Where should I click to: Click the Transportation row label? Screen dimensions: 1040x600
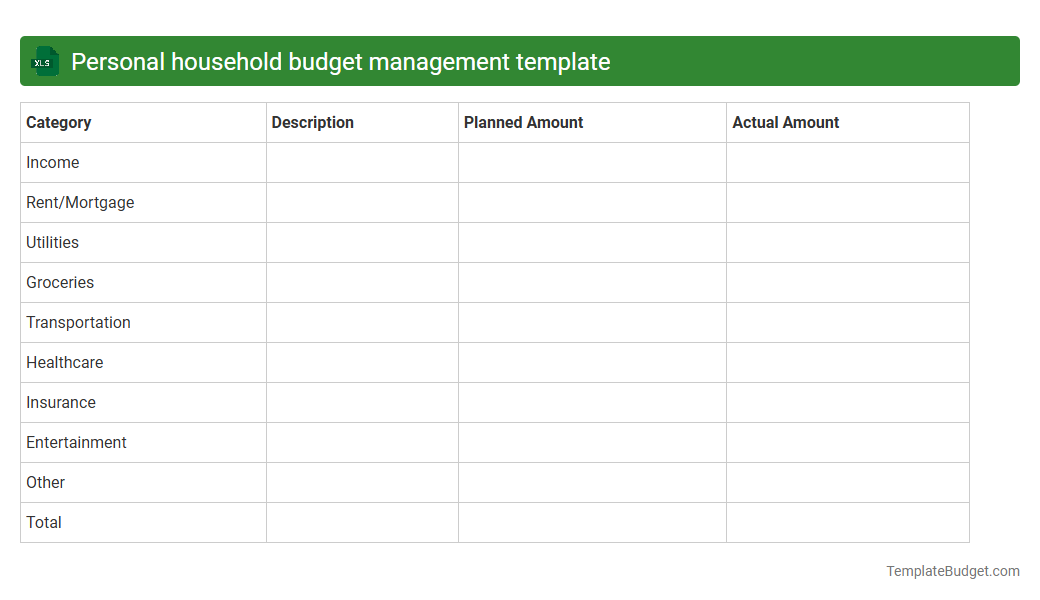[78, 322]
